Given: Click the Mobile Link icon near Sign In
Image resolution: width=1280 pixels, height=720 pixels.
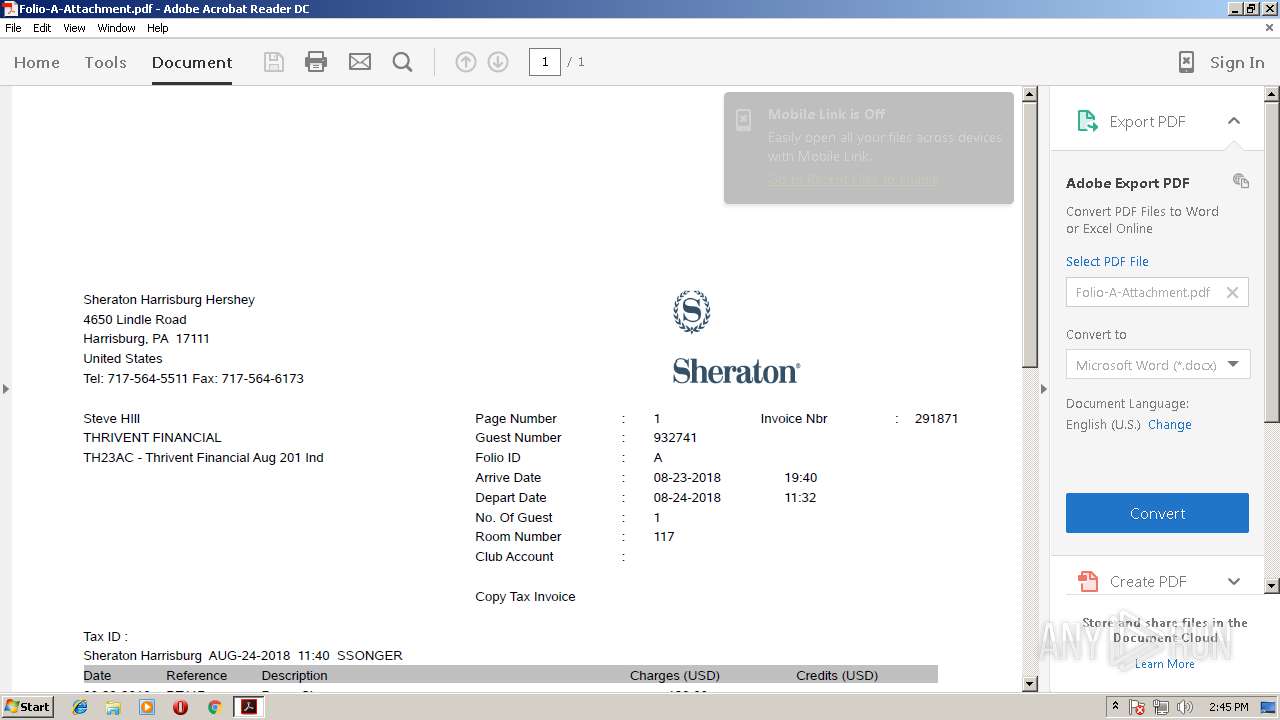Looking at the screenshot, I should coord(1186,62).
